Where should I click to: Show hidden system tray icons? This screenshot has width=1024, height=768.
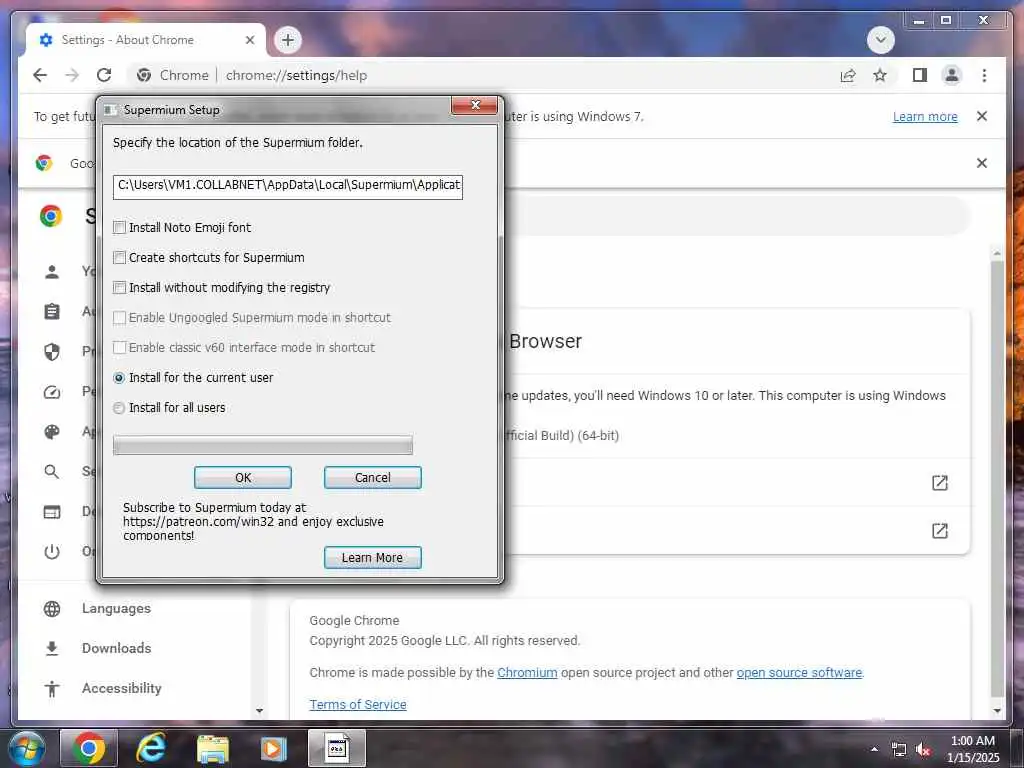pyautogui.click(x=874, y=749)
